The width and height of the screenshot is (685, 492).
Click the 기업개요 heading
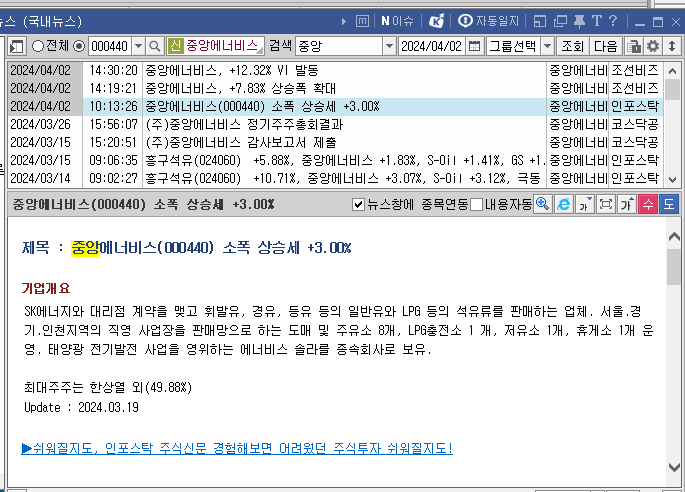(x=46, y=288)
